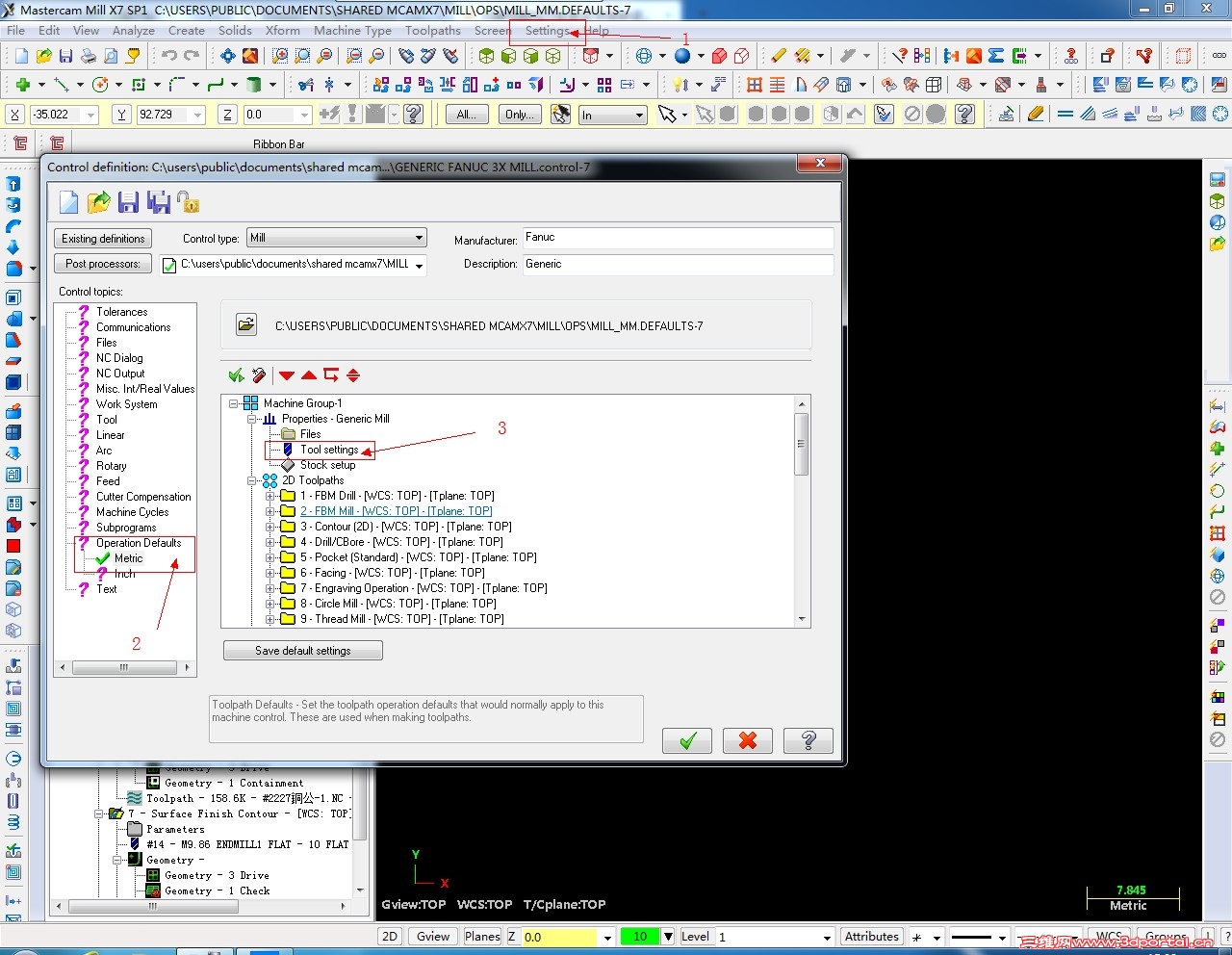Click the Save As icon in the dialog
This screenshot has height=955, width=1232.
159,202
